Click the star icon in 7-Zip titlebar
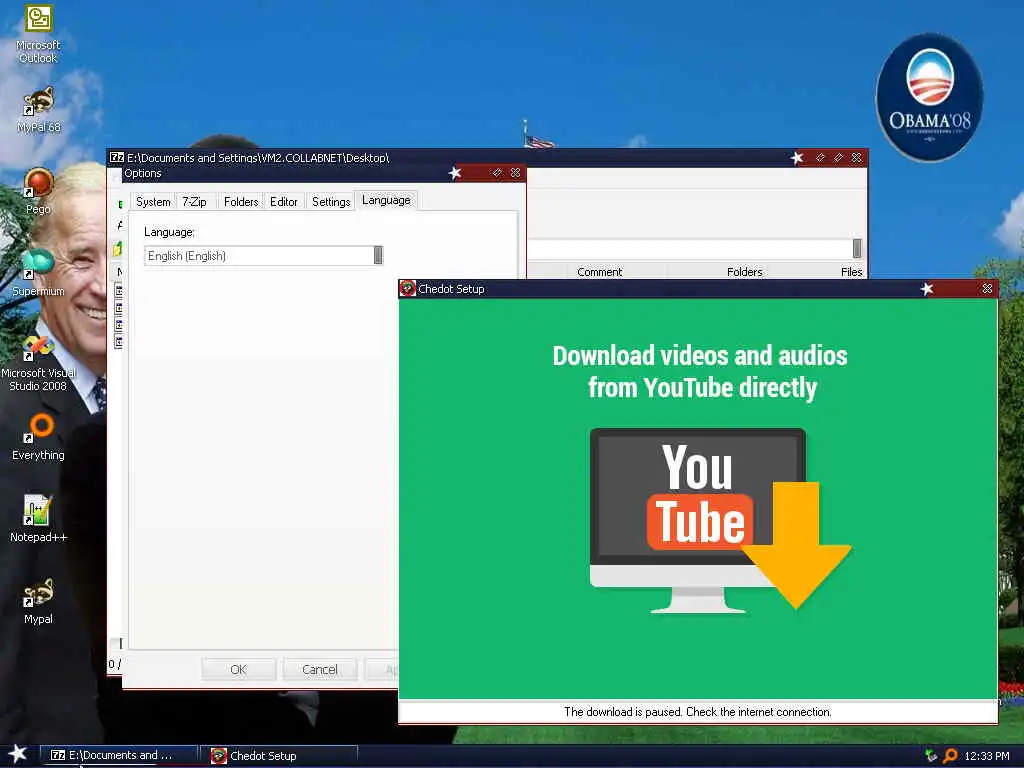The height and width of the screenshot is (768, 1024). click(x=797, y=157)
